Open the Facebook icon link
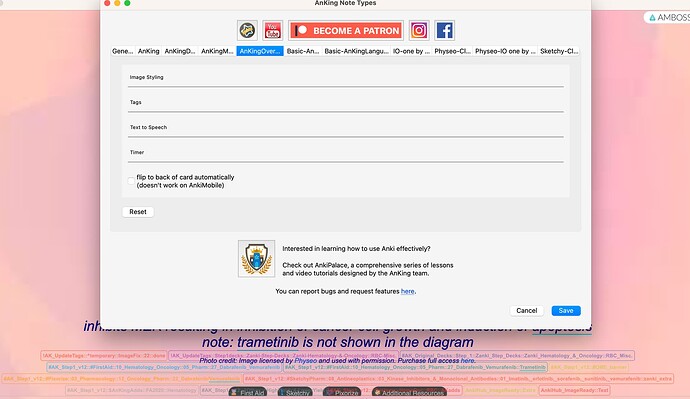690x399 pixels. (444, 30)
